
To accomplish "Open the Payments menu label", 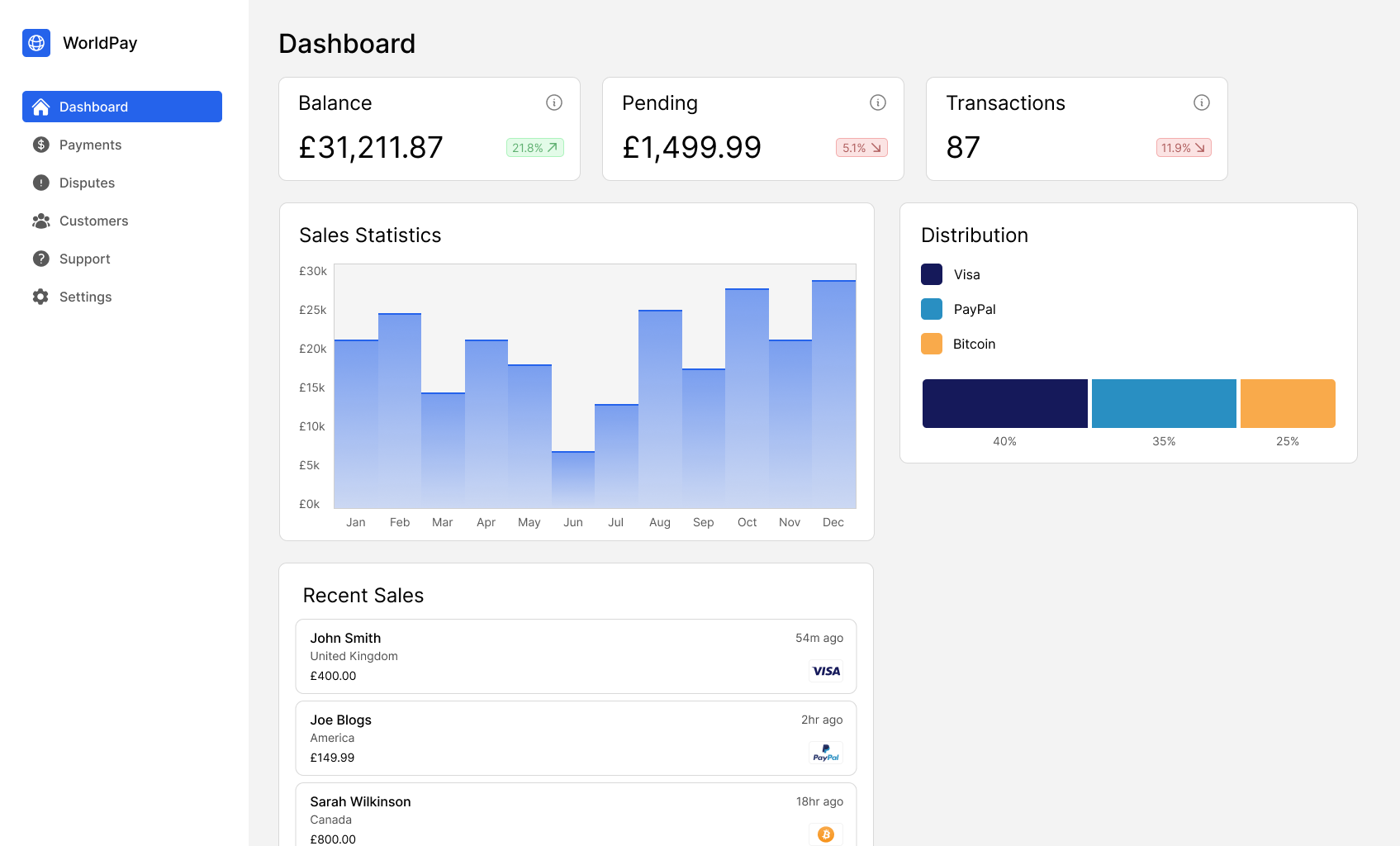I will (90, 145).
